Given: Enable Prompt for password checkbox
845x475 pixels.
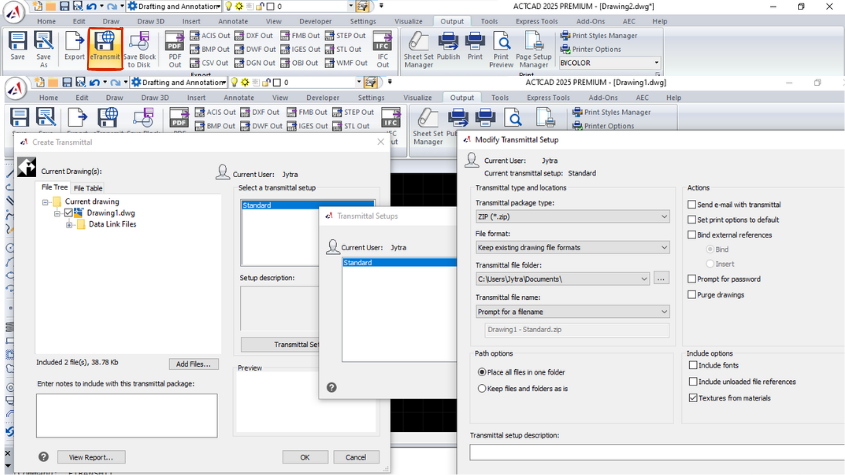Looking at the screenshot, I should point(691,279).
